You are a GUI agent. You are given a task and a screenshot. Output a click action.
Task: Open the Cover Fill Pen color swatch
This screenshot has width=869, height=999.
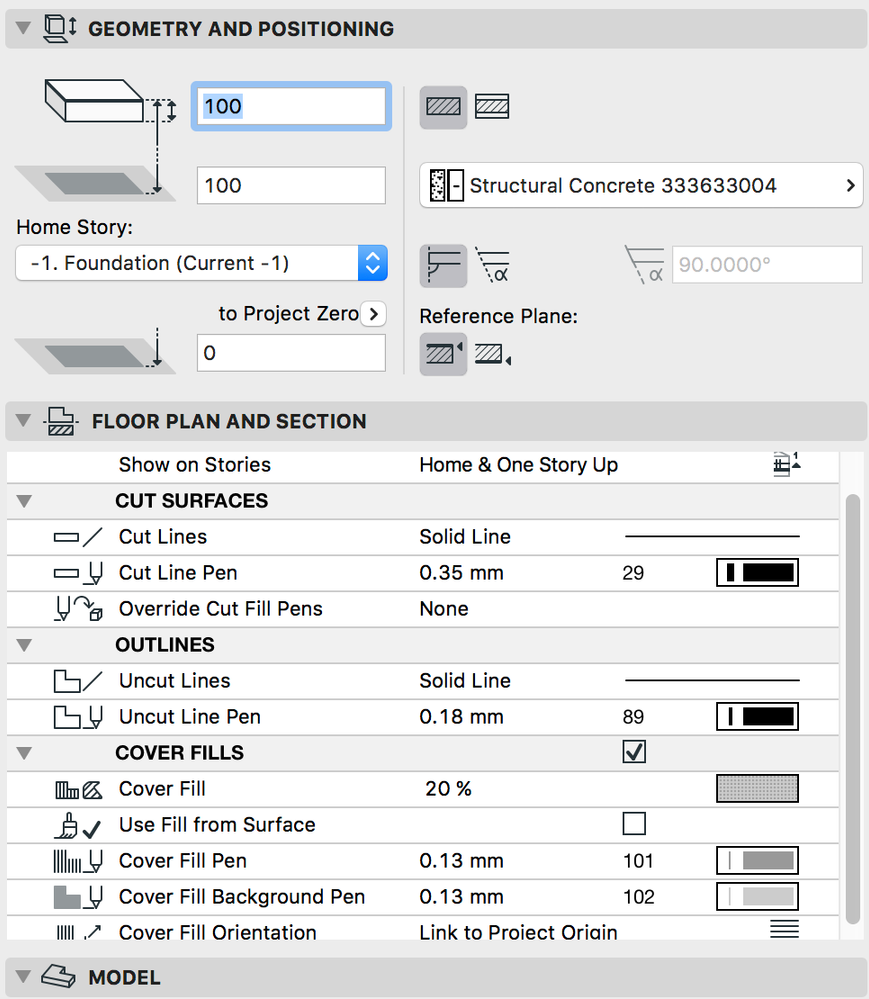pyautogui.click(x=758, y=861)
